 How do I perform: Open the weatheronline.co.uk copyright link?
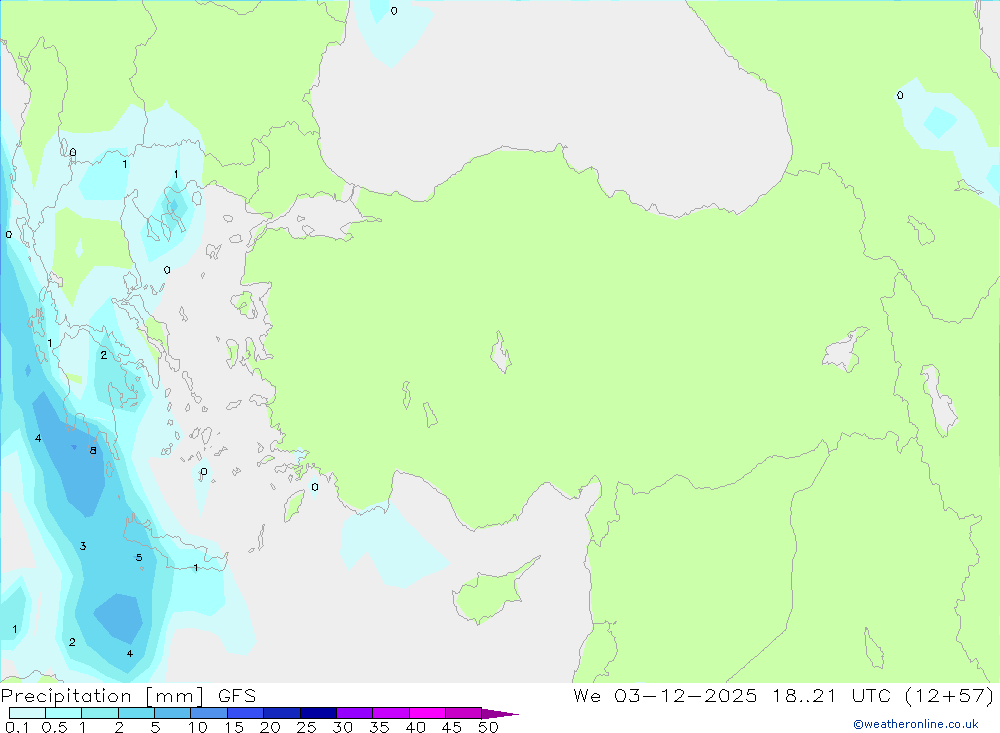[916, 724]
